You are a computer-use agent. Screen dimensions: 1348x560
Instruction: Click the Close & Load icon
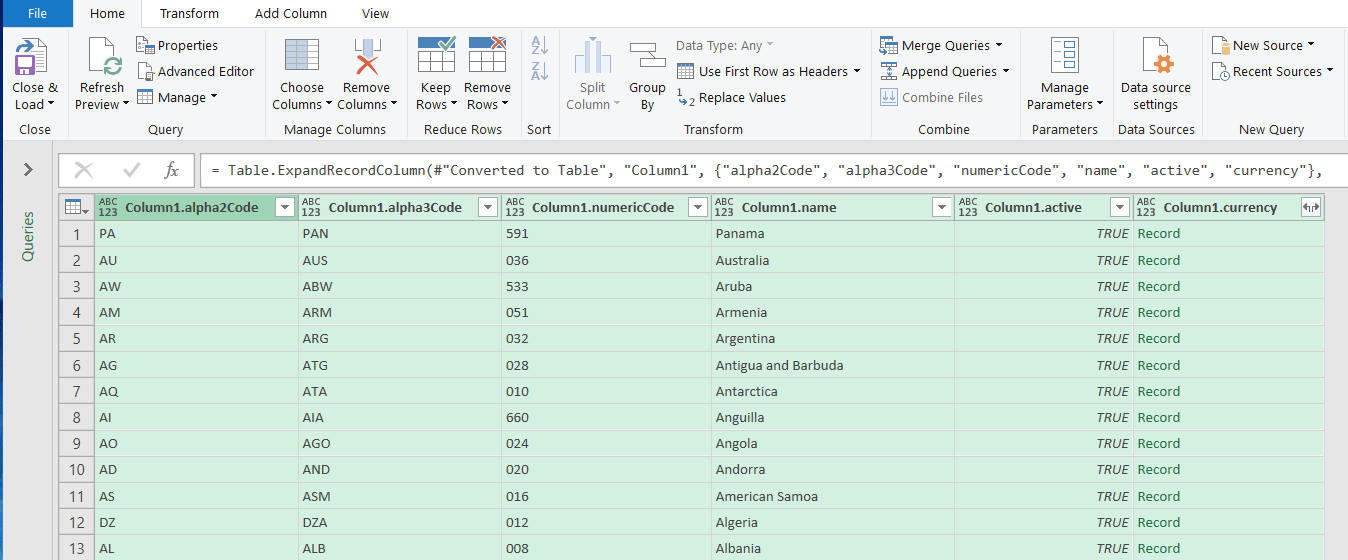pyautogui.click(x=34, y=58)
